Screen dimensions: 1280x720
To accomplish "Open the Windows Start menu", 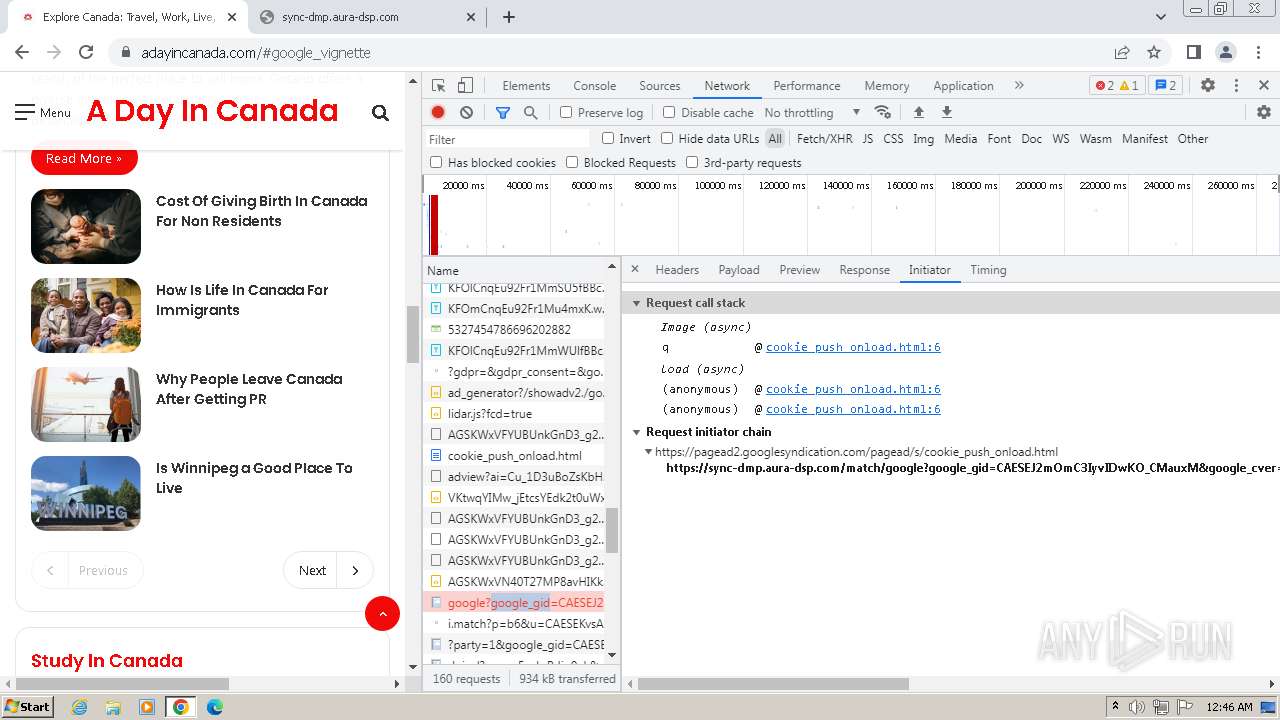I will (27, 706).
